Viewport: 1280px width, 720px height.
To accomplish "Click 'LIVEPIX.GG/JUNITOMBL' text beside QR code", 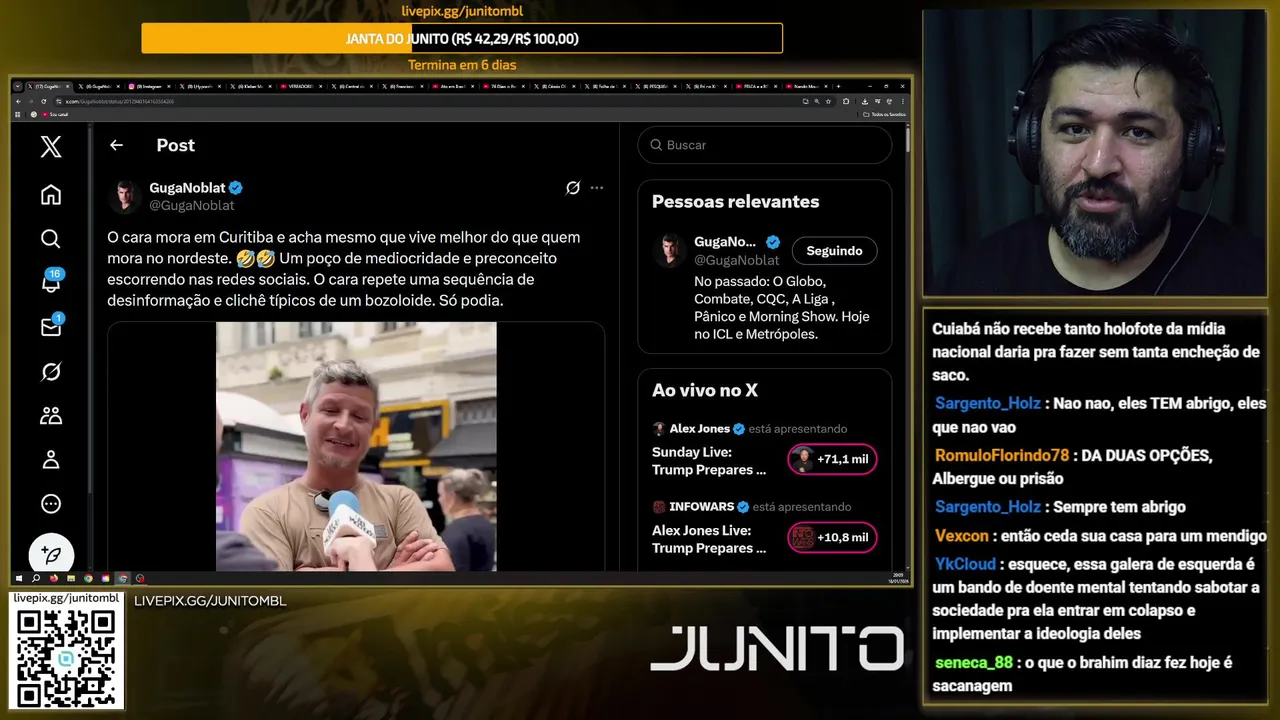I will [x=210, y=601].
